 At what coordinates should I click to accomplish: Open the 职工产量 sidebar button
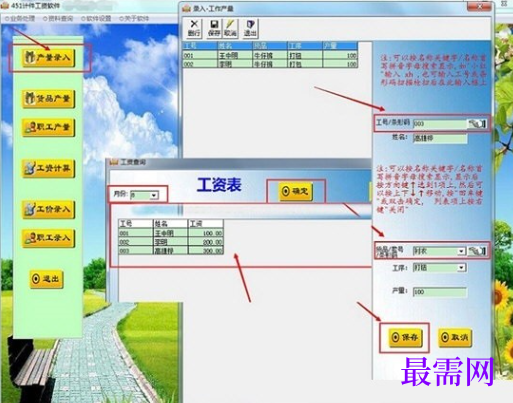(x=48, y=127)
